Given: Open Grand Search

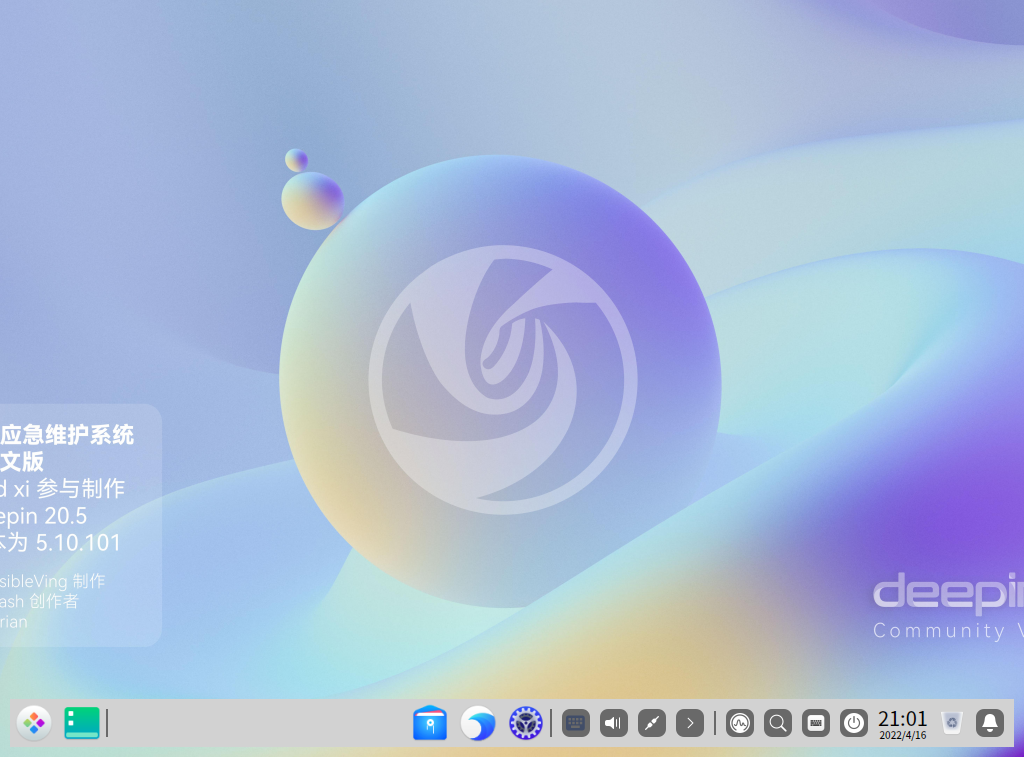Looking at the screenshot, I should click(x=777, y=722).
